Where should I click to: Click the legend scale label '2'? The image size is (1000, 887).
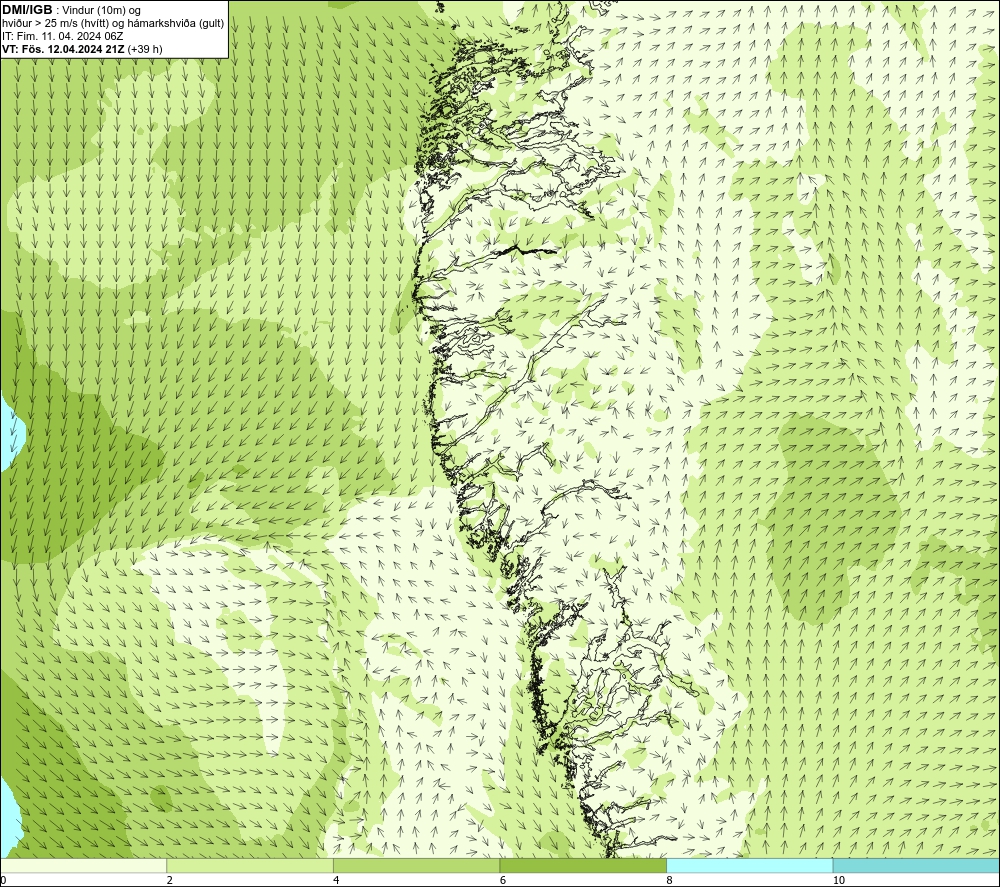[x=170, y=881]
